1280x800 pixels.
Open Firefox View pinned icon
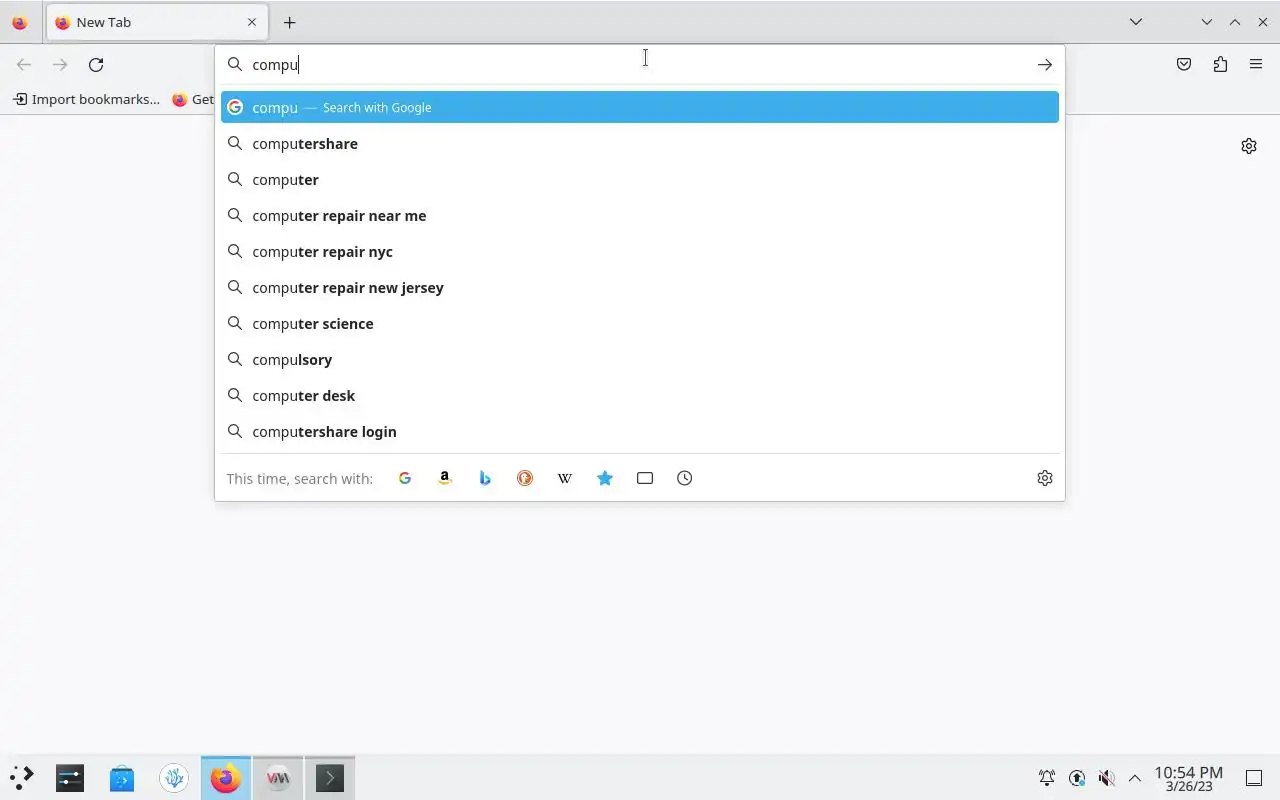19,22
